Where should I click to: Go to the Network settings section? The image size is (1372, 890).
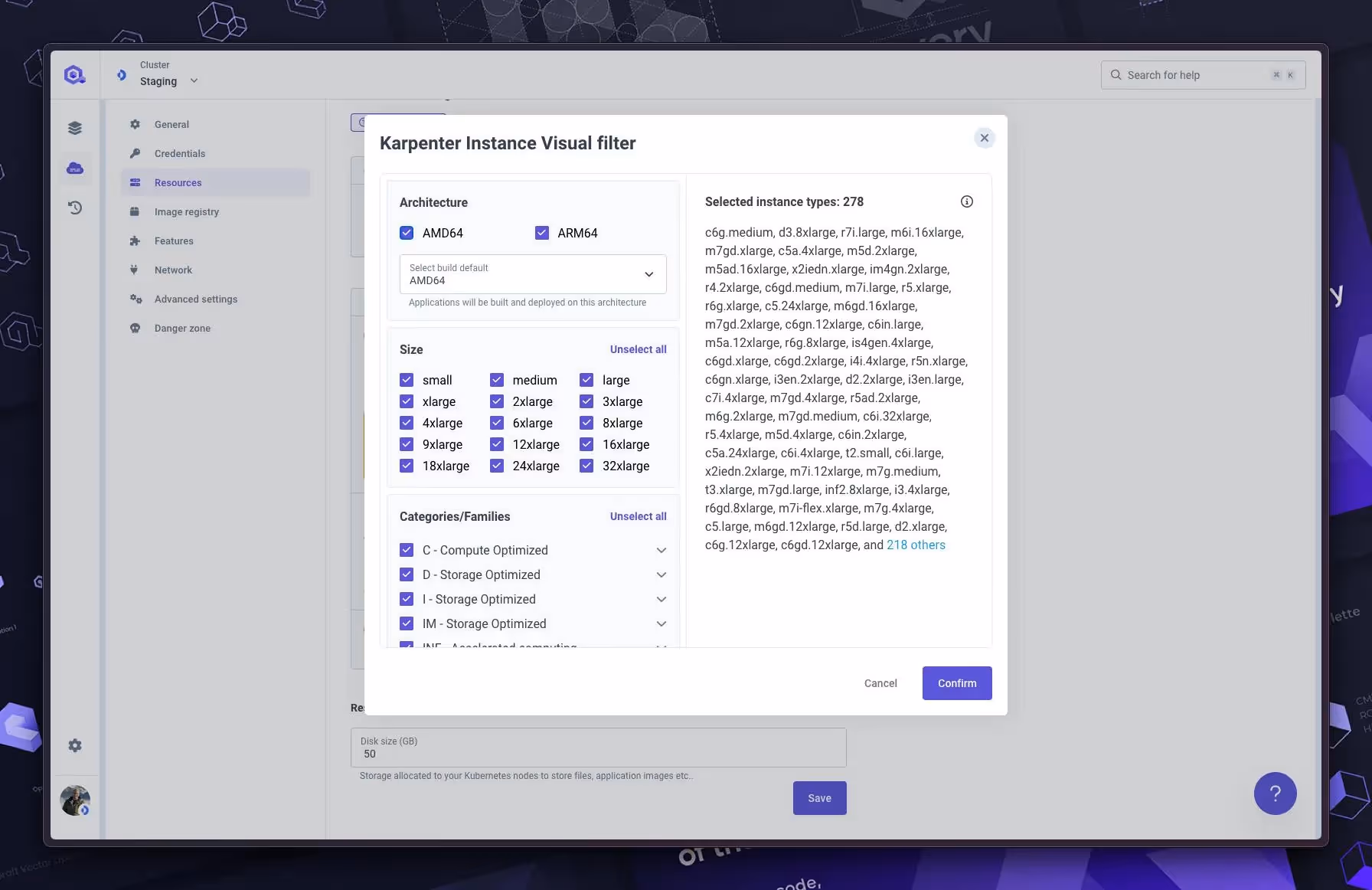pyautogui.click(x=216, y=270)
